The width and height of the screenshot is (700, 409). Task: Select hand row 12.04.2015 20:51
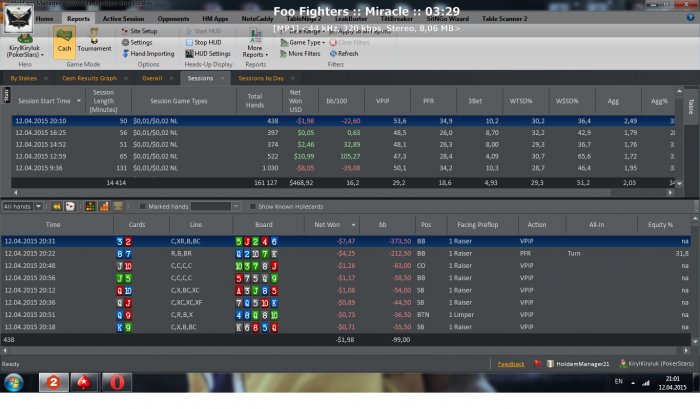(346, 314)
